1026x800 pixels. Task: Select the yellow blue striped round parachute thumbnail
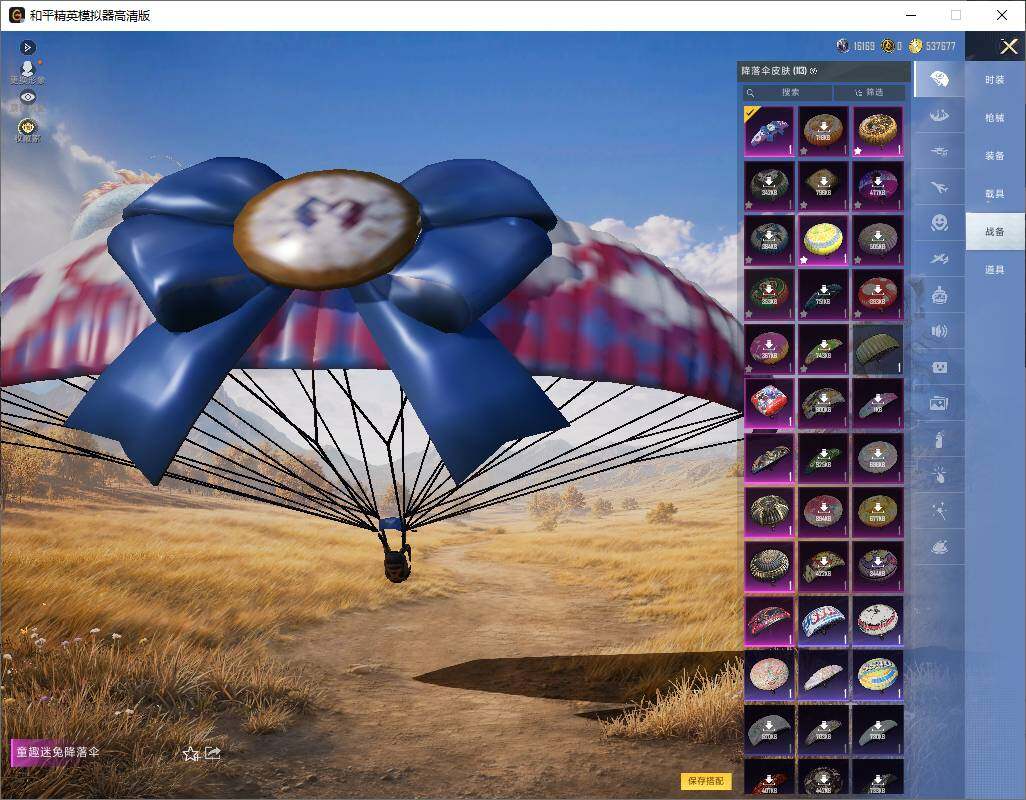(x=877, y=674)
